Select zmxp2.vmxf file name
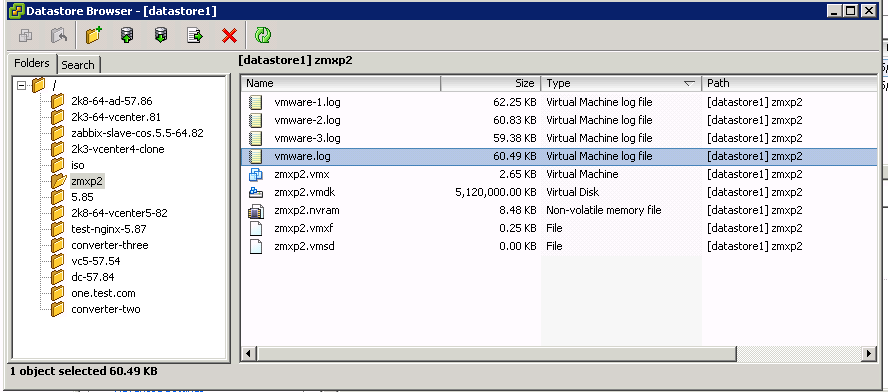Viewport: 888px width, 392px height. (304, 228)
